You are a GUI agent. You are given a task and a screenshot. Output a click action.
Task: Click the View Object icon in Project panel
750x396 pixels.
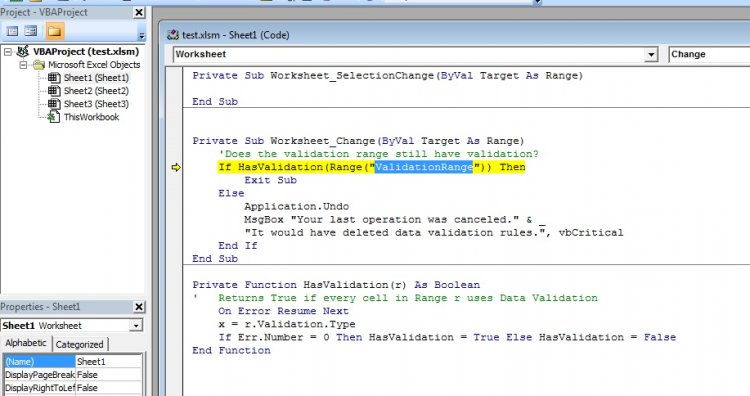(31, 32)
